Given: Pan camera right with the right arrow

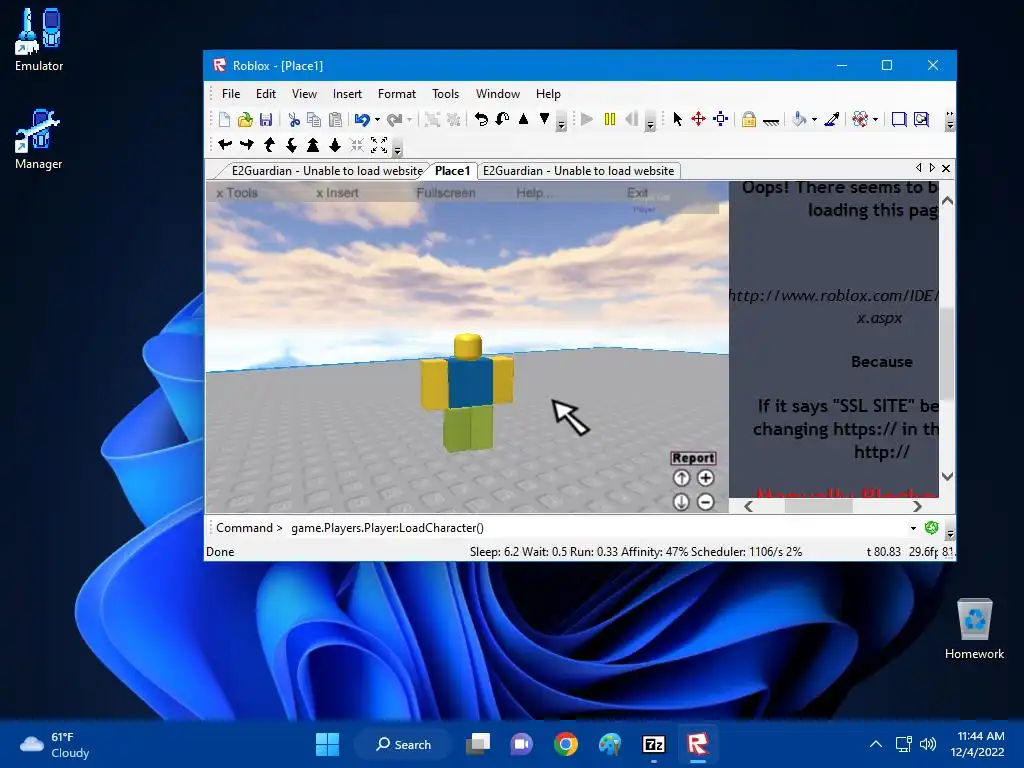Looking at the screenshot, I should click(247, 144).
